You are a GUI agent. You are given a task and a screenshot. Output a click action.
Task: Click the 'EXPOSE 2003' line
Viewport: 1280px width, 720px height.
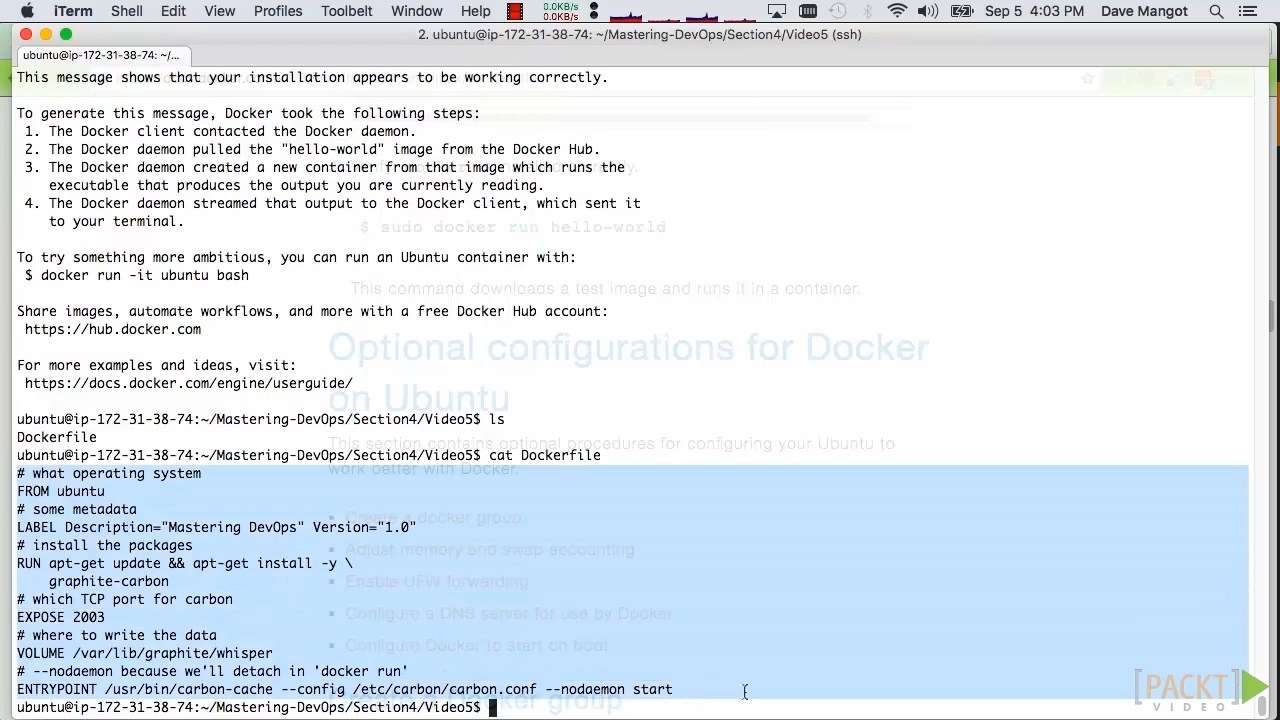61,617
